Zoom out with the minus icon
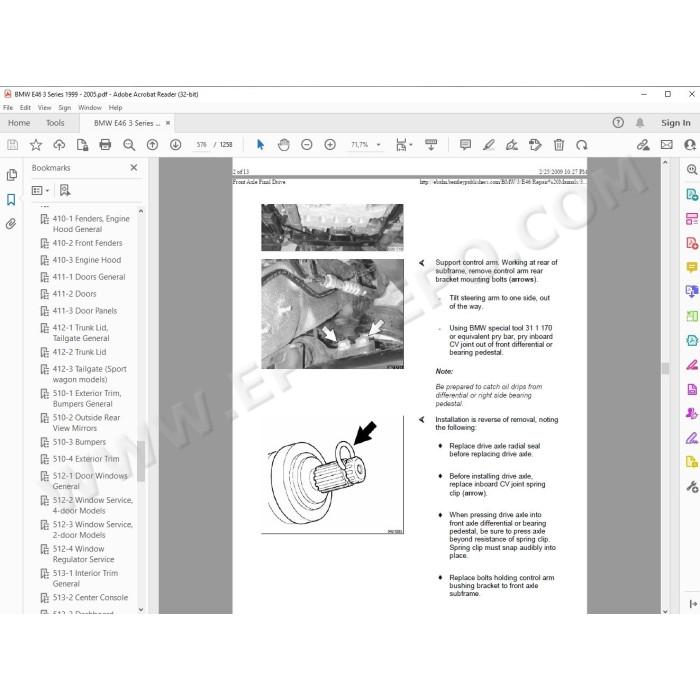Screen dimensions: 700x700 coord(307,145)
